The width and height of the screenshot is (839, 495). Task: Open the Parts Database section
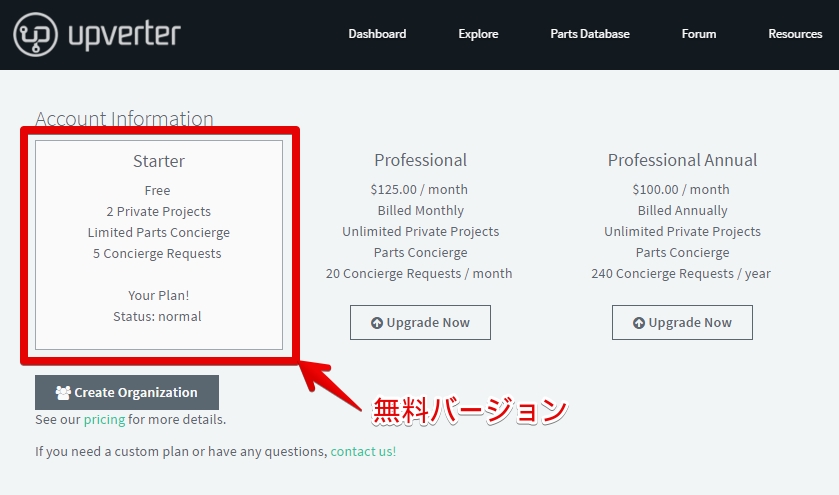(x=590, y=34)
